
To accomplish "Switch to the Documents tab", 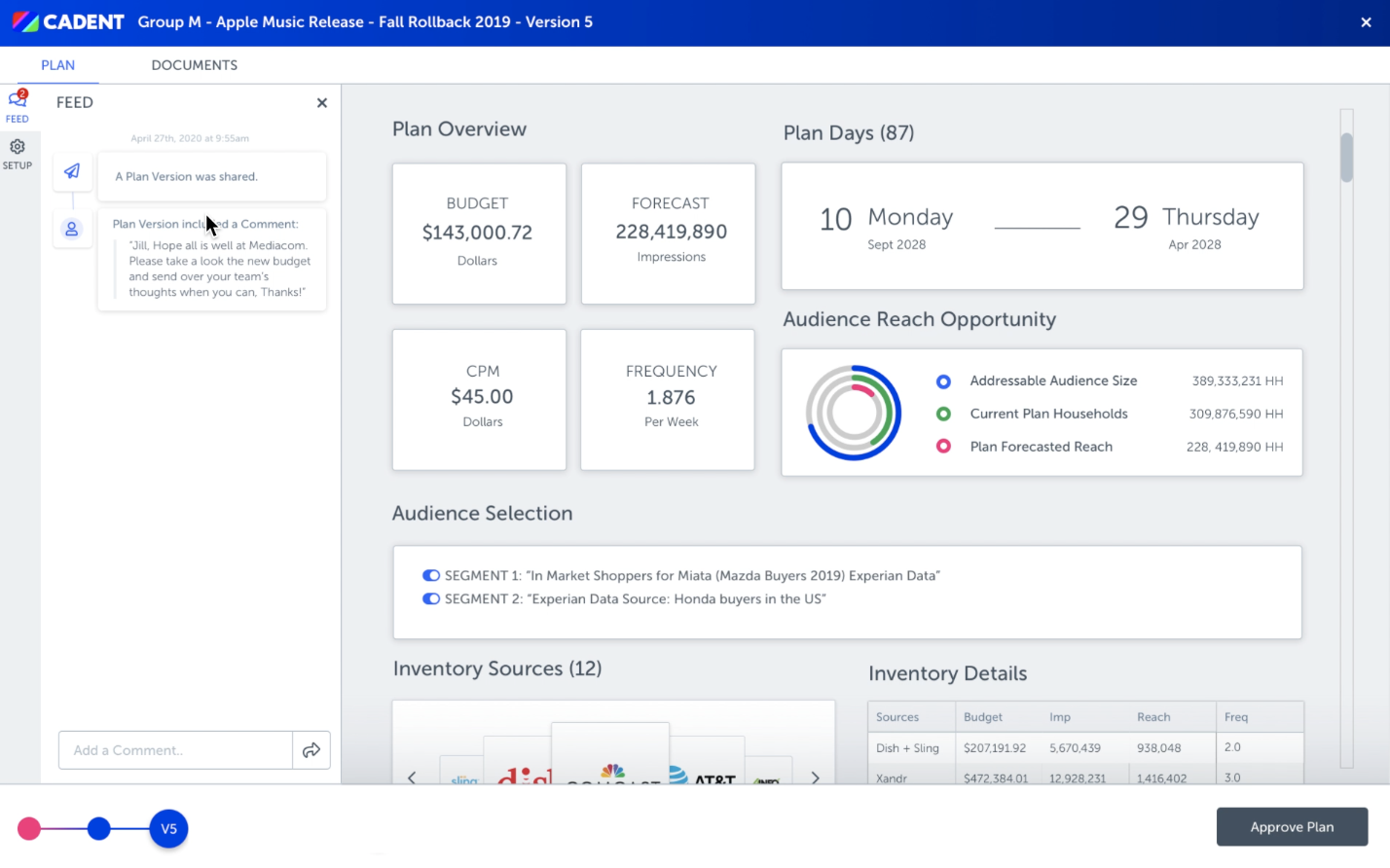I will tap(195, 65).
